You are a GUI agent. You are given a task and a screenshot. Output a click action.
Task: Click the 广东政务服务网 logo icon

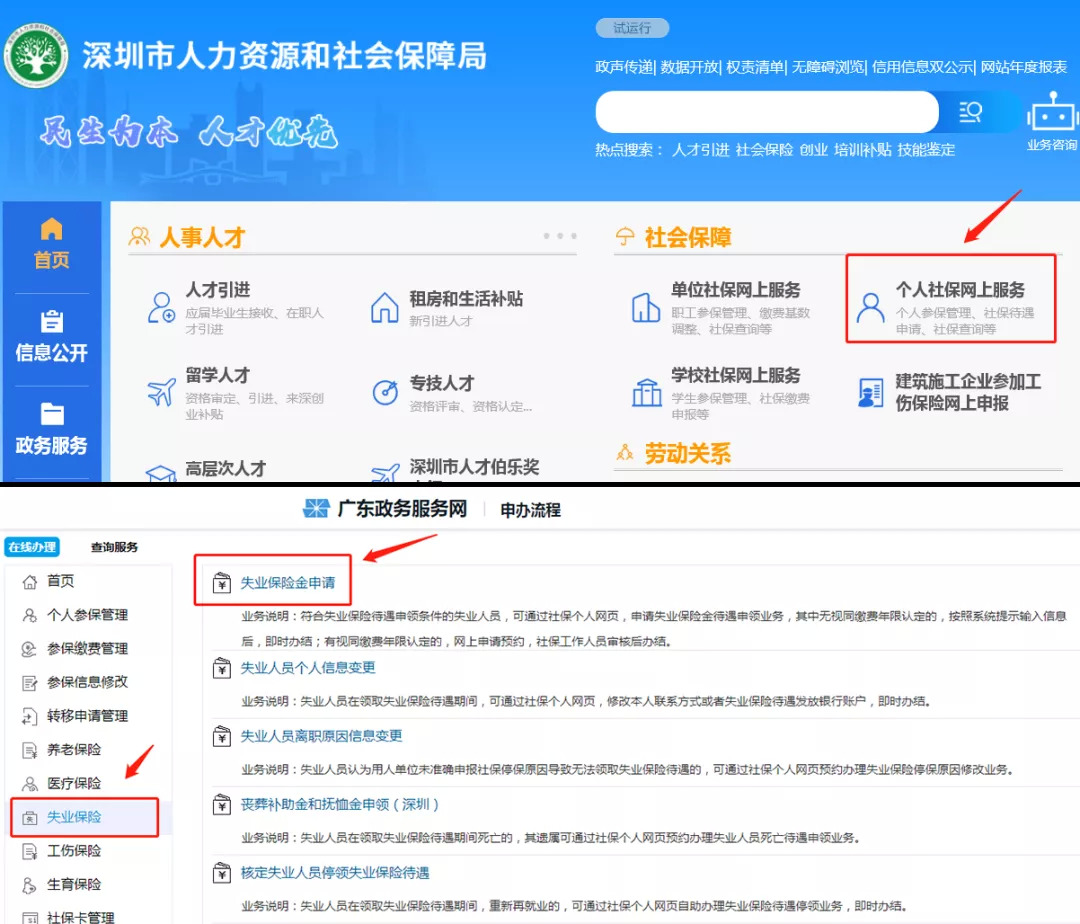pyautogui.click(x=316, y=509)
